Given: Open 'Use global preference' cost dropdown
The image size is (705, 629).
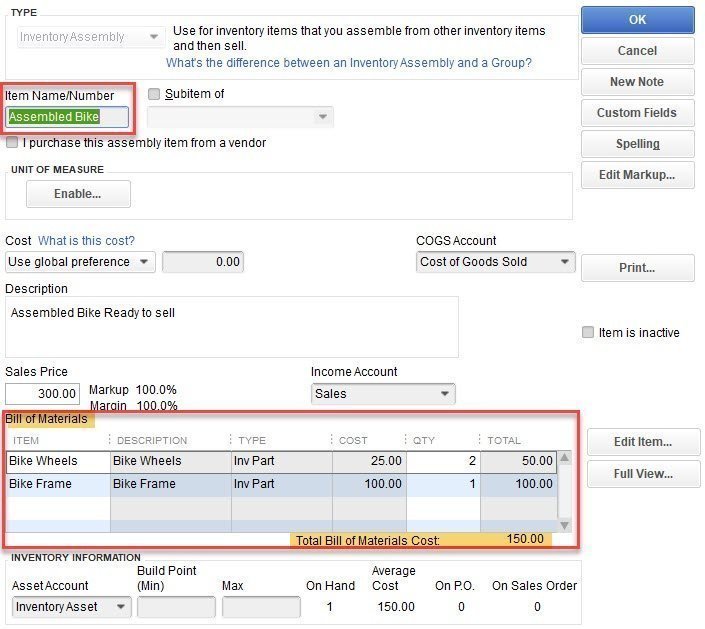Looking at the screenshot, I should coord(80,262).
